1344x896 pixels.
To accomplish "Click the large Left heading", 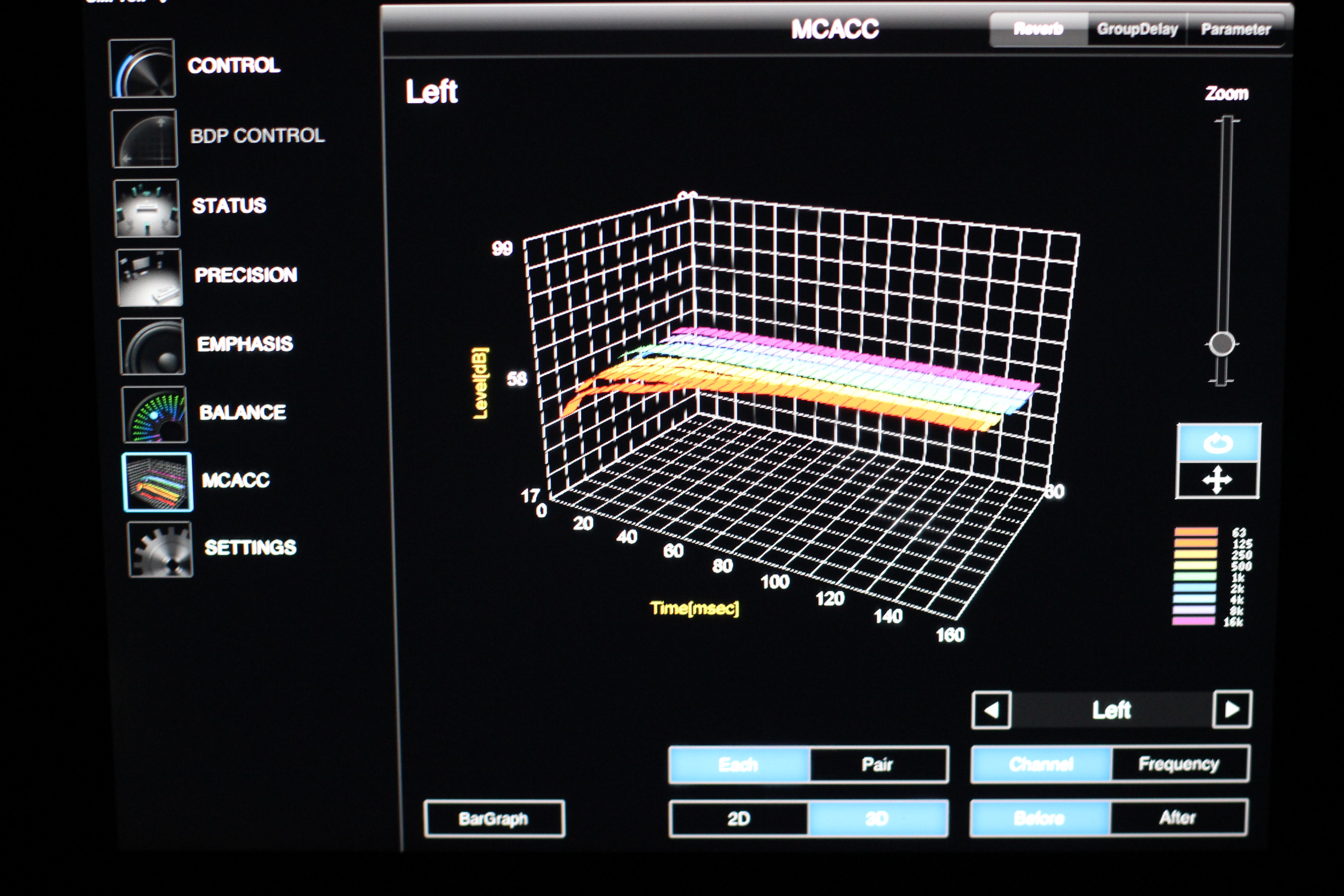I will point(432,91).
